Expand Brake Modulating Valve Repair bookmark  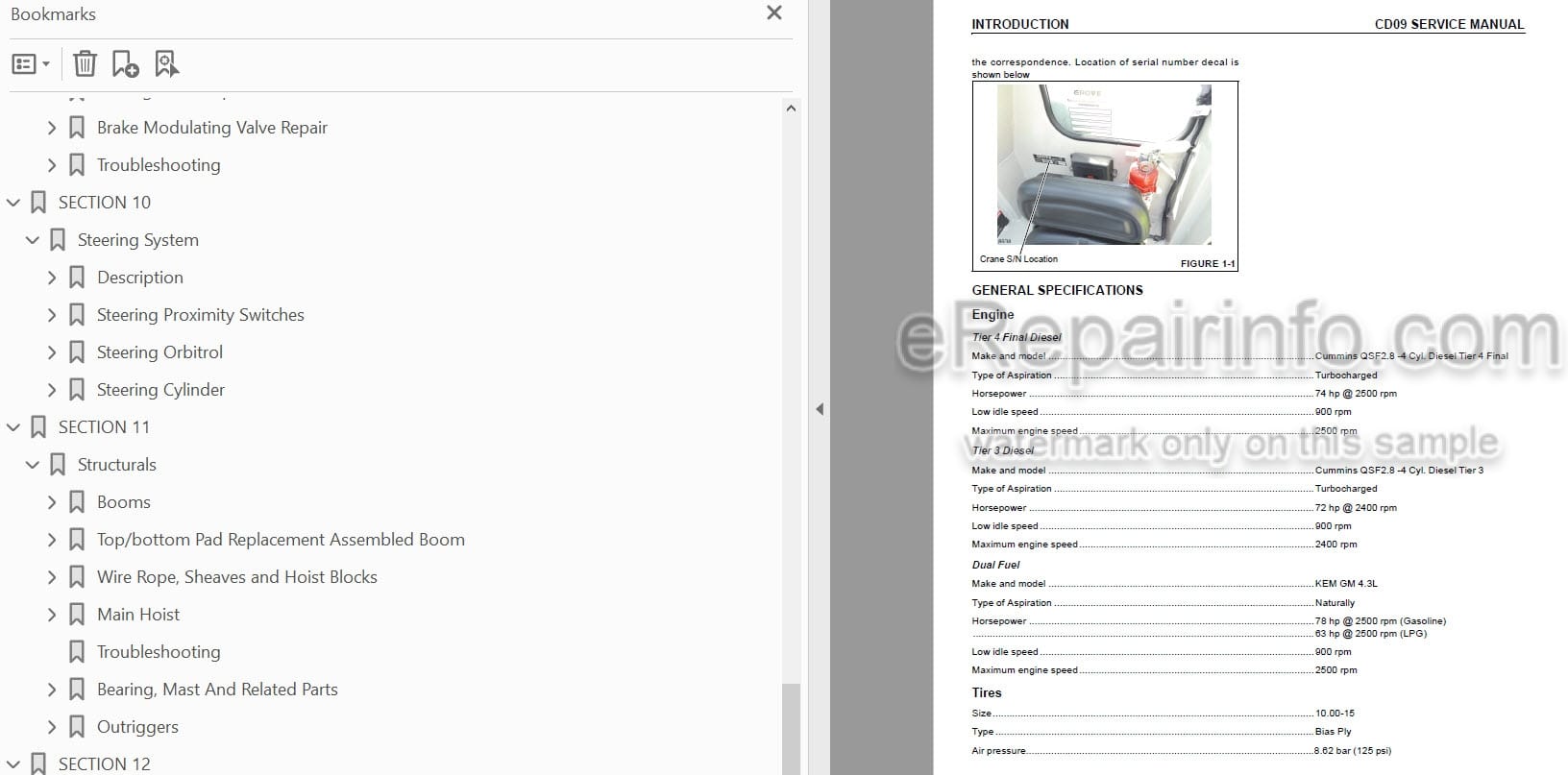[52, 128]
